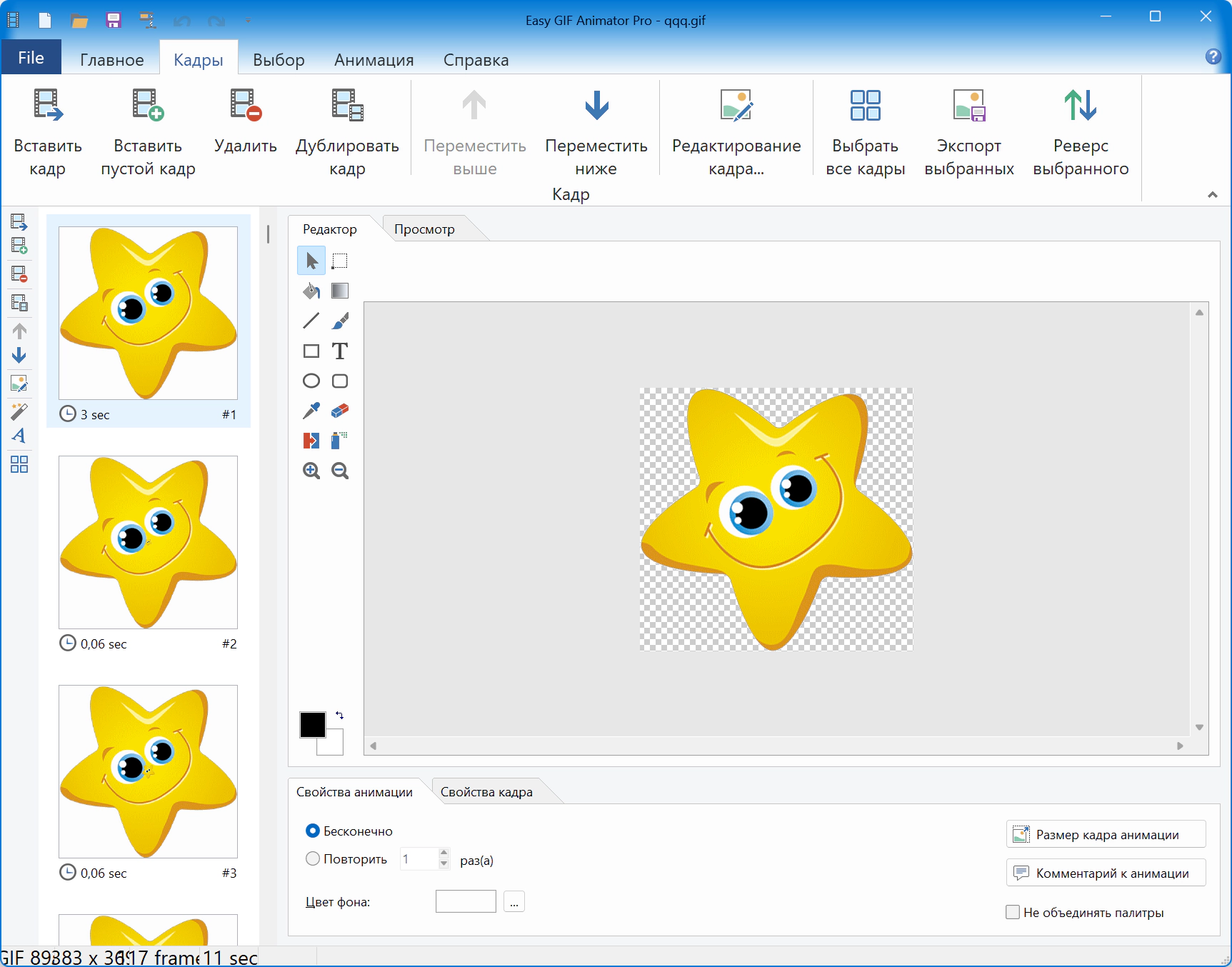Image resolution: width=1232 pixels, height=967 pixels.
Task: Pick the eyedropper color tool
Action: point(311,411)
